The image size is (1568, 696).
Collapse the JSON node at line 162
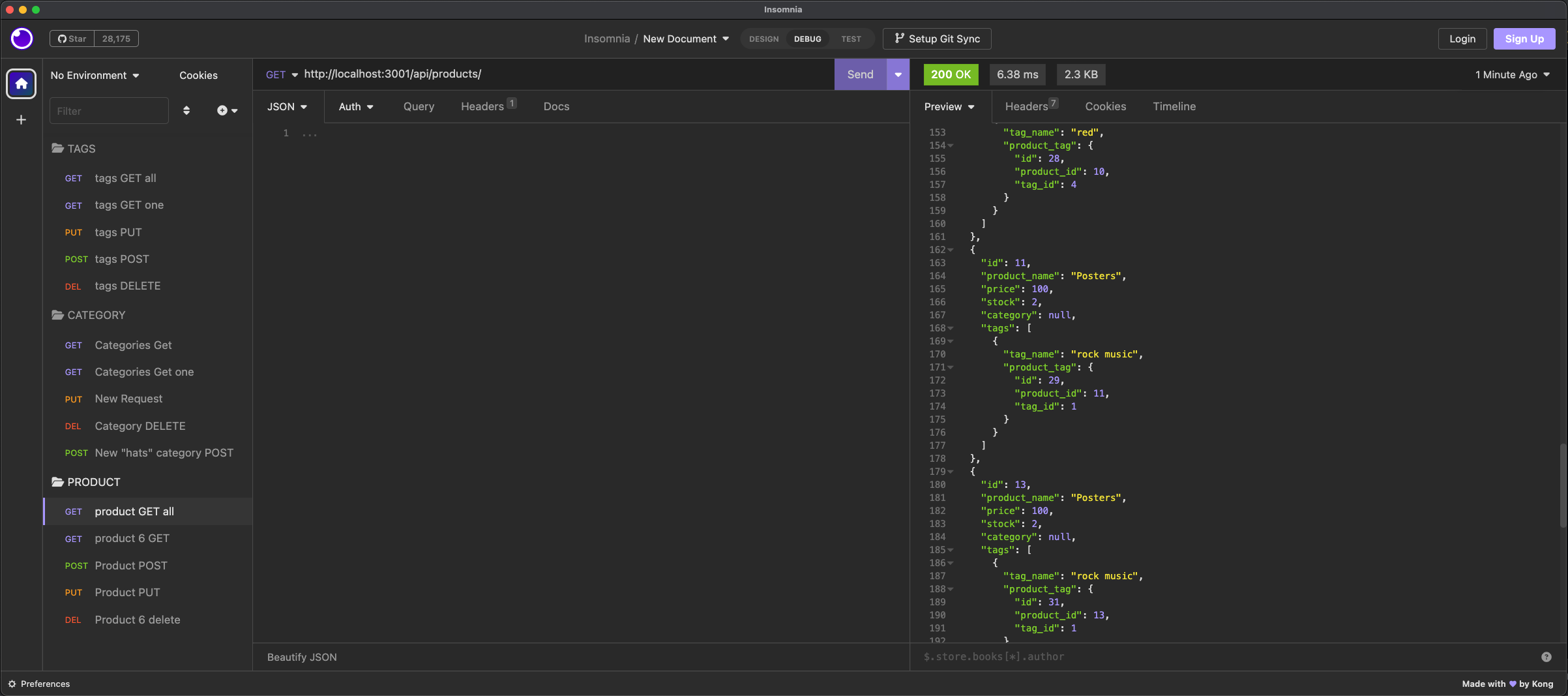(x=951, y=250)
